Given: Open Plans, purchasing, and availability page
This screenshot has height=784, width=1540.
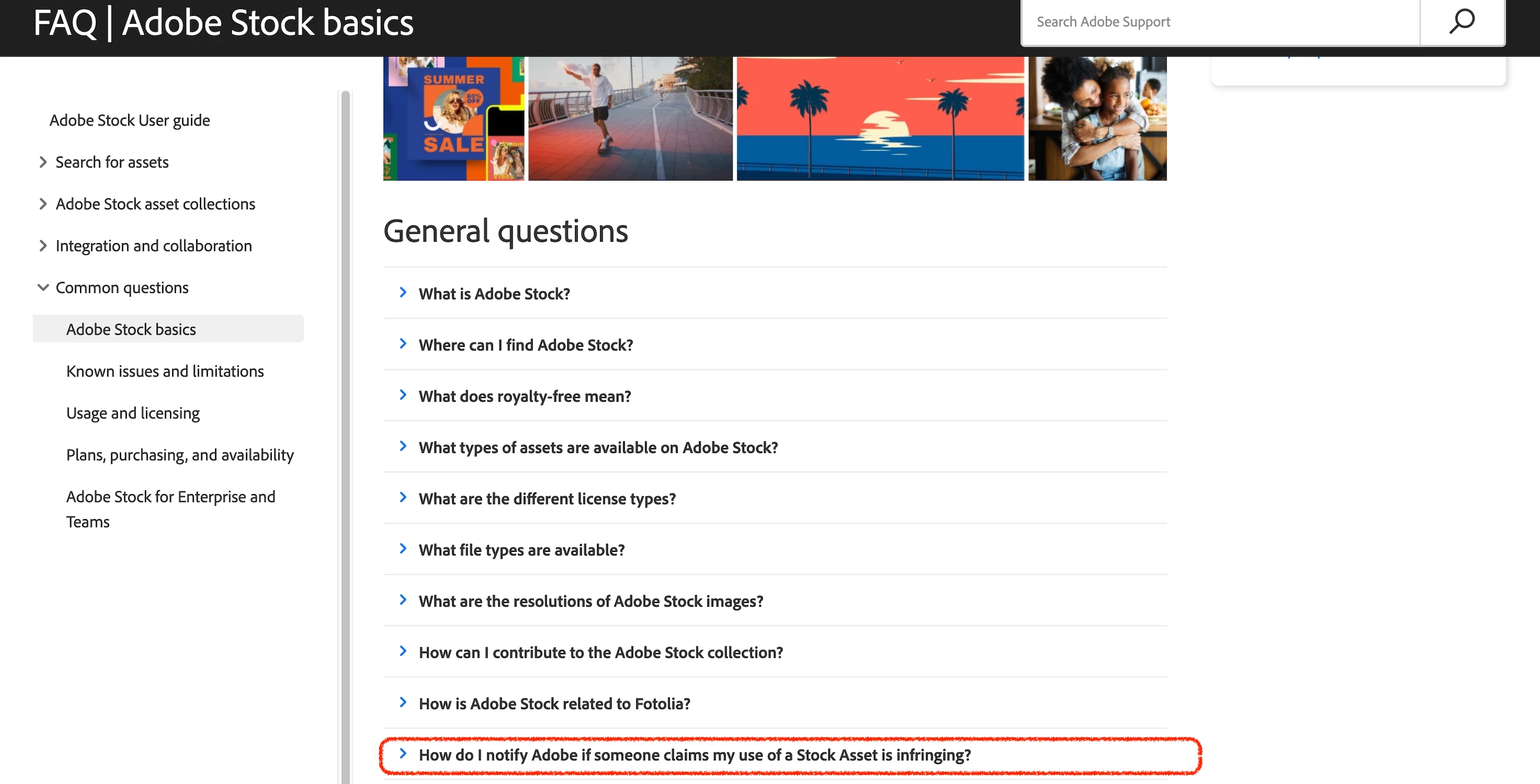Looking at the screenshot, I should tap(179, 455).
